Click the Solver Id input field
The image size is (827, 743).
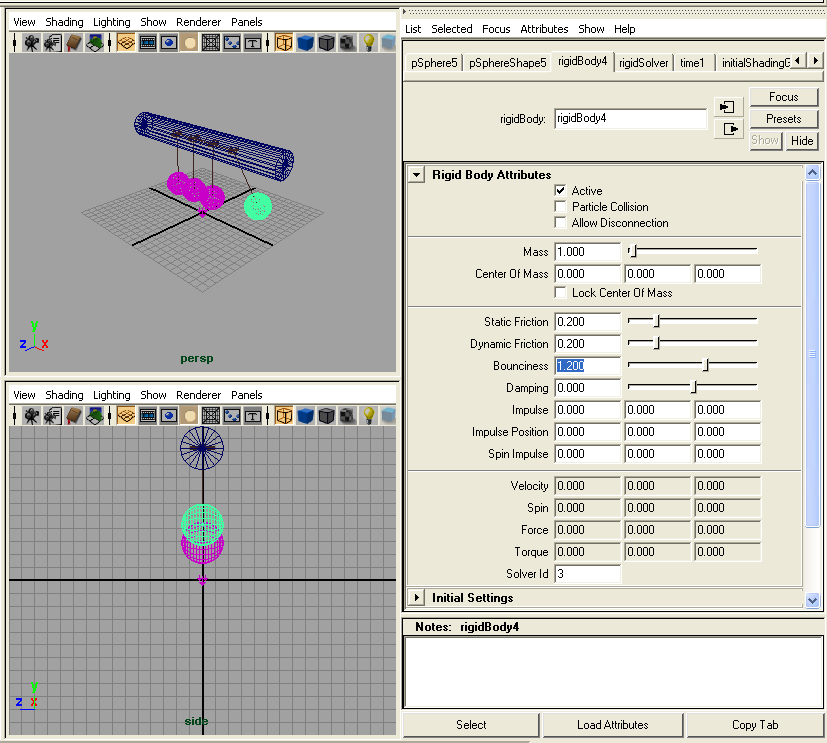click(587, 574)
